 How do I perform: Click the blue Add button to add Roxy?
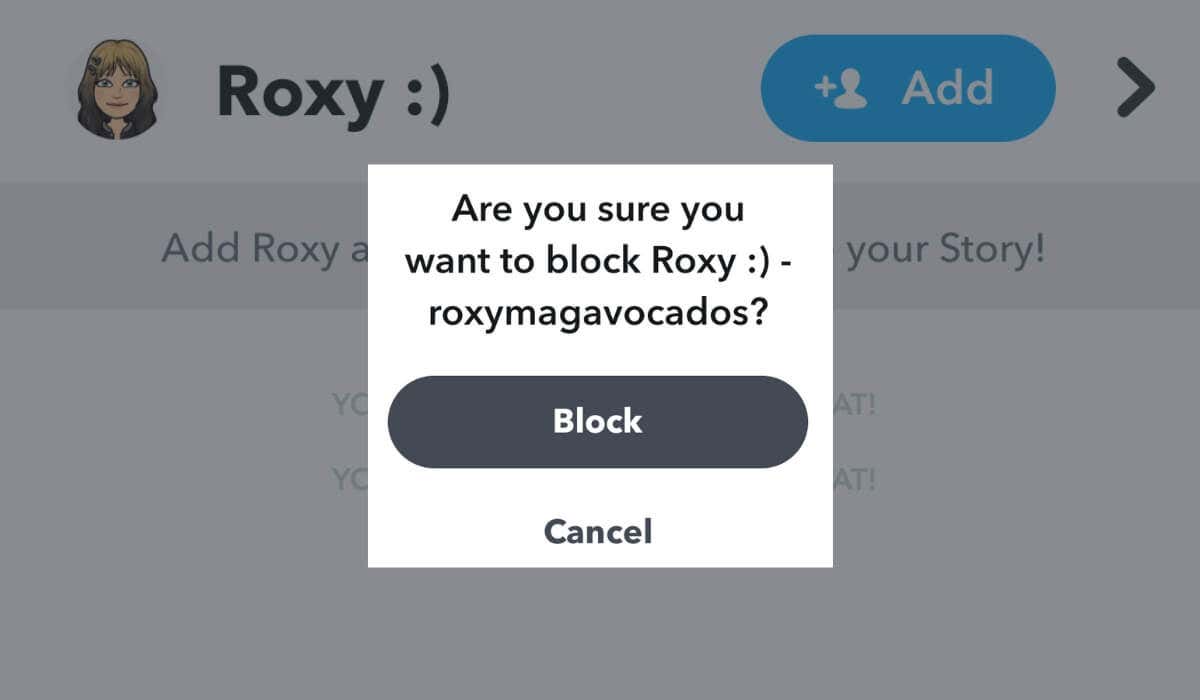tap(907, 88)
